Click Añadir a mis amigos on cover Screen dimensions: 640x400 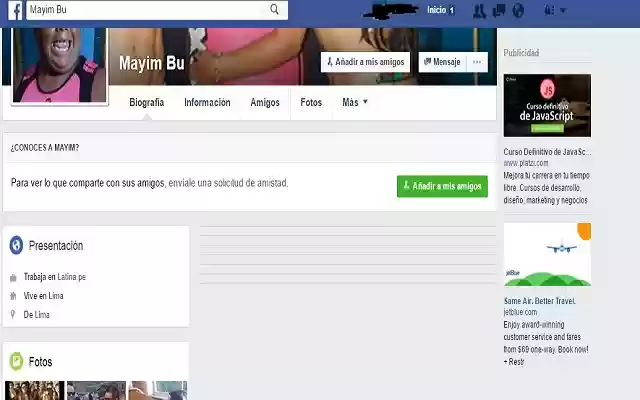pos(365,62)
